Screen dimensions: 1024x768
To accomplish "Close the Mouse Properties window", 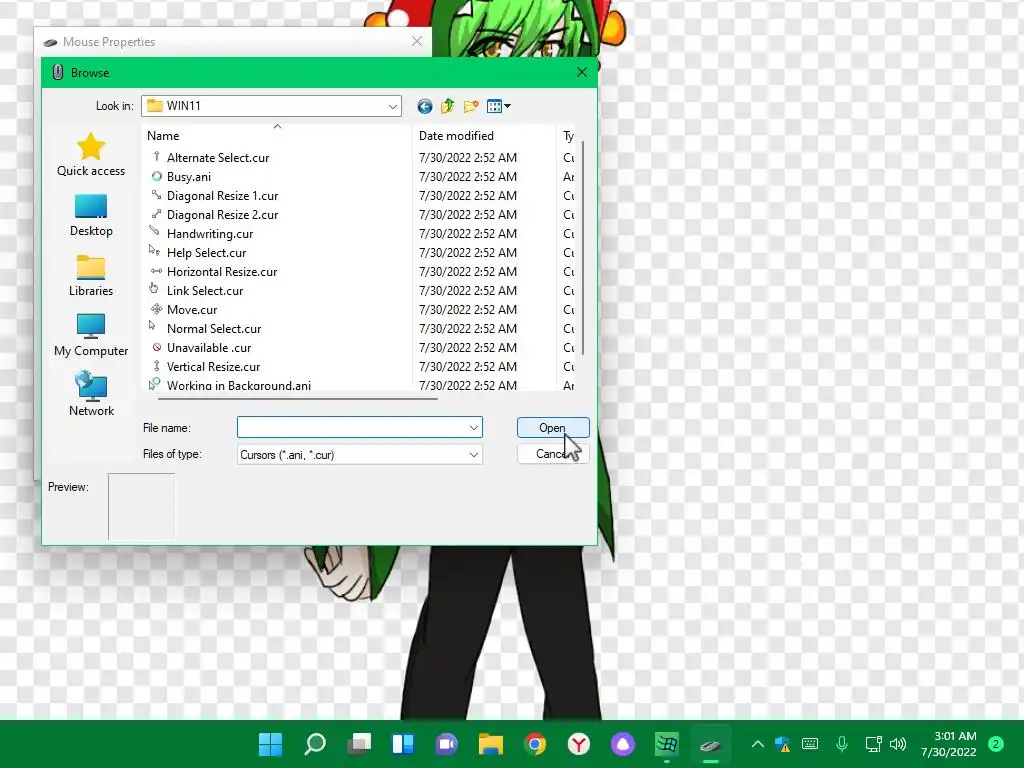I will (417, 41).
